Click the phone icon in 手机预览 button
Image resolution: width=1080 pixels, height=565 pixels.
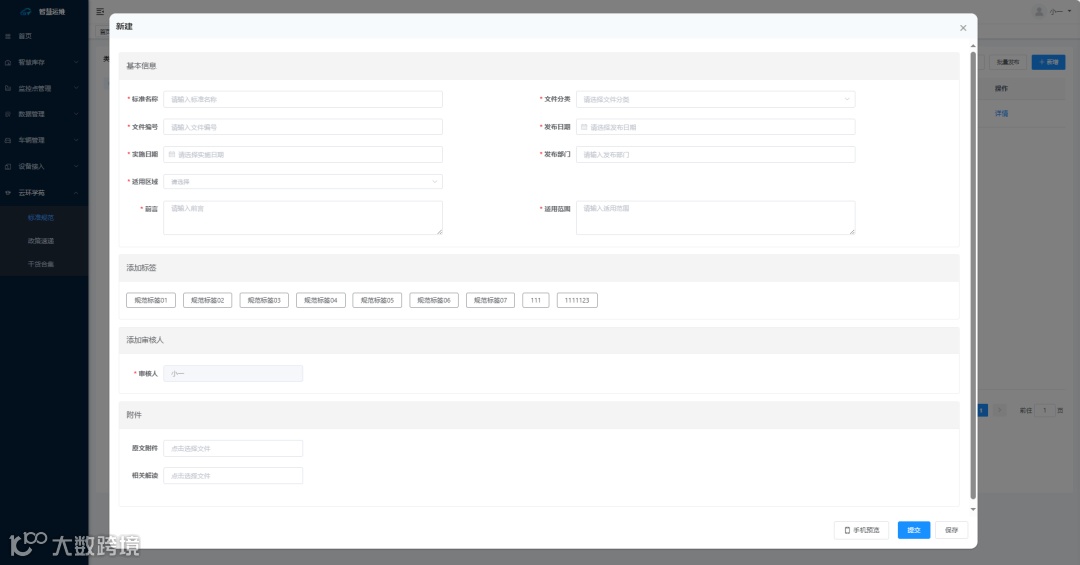tap(847, 530)
